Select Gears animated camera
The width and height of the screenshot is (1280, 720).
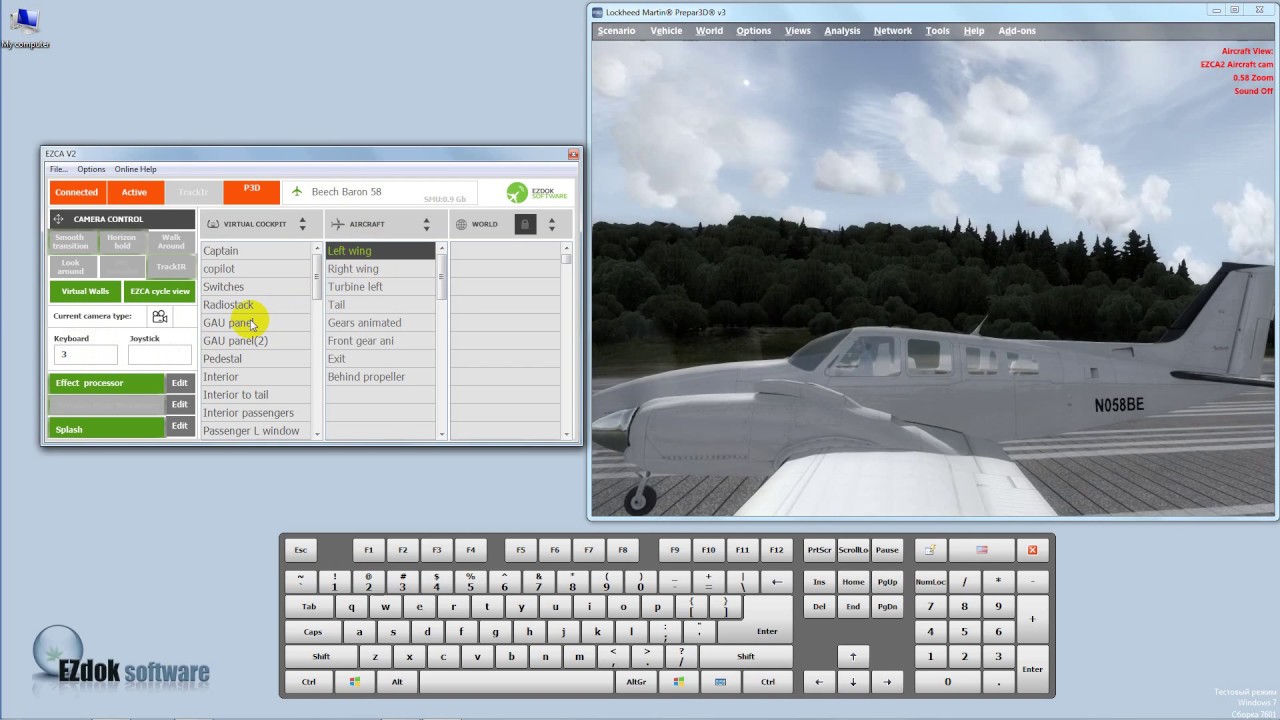(x=380, y=323)
